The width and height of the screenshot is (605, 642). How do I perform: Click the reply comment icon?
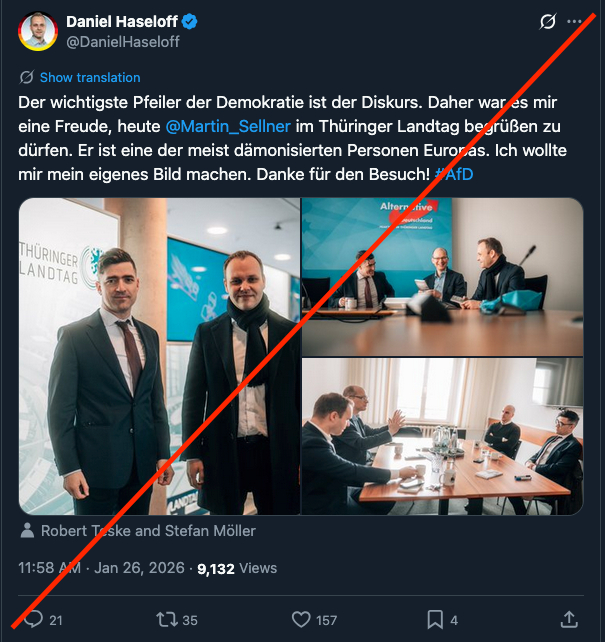tap(34, 620)
